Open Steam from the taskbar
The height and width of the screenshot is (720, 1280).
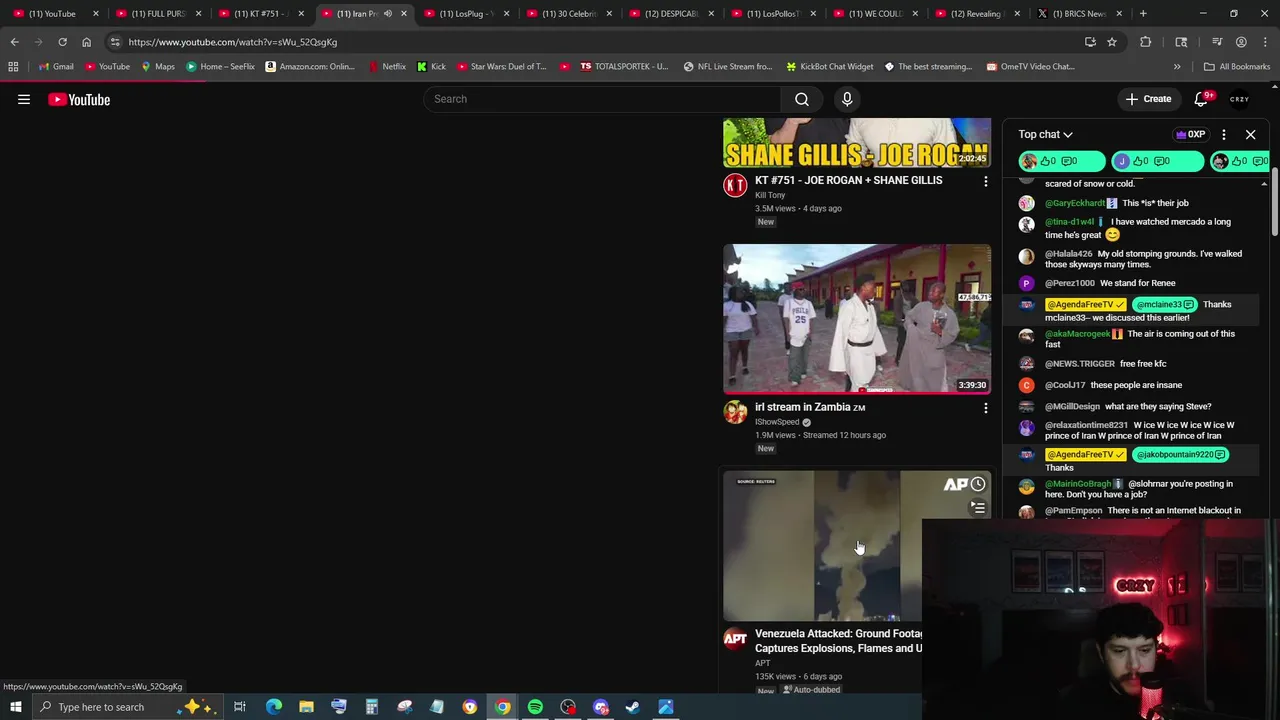[x=633, y=707]
